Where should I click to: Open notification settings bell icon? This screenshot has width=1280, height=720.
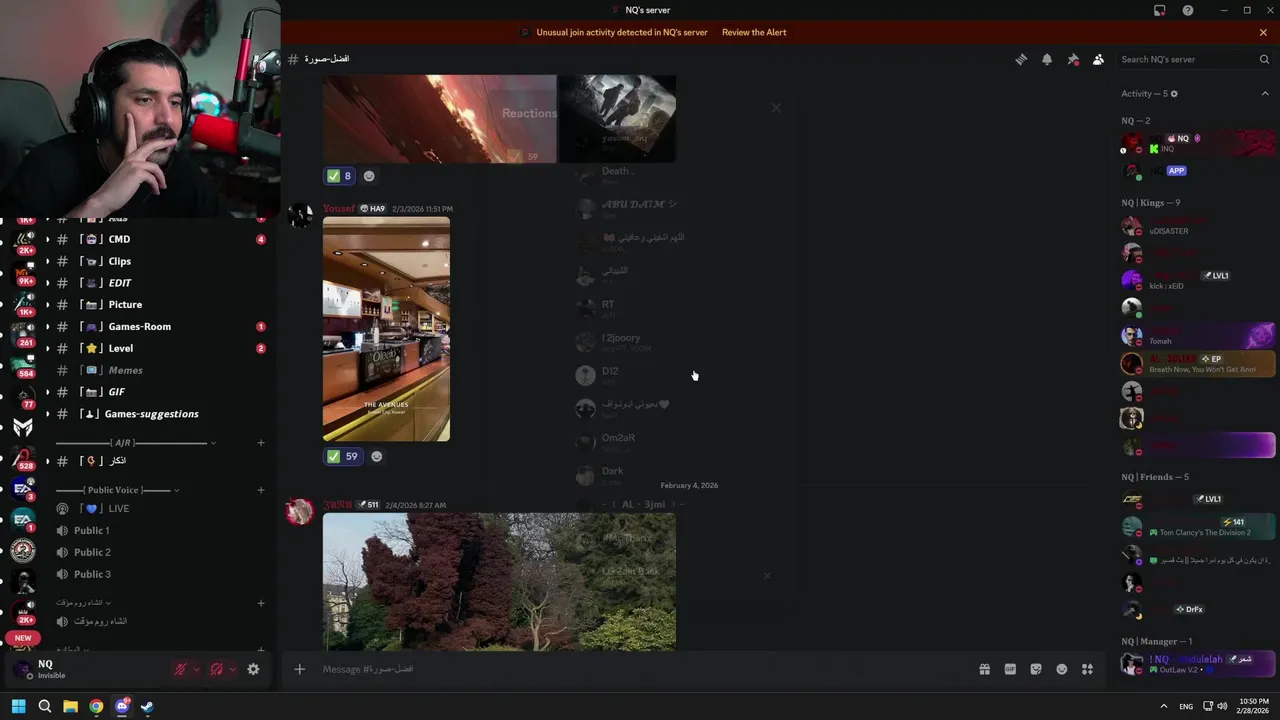pos(1047,59)
